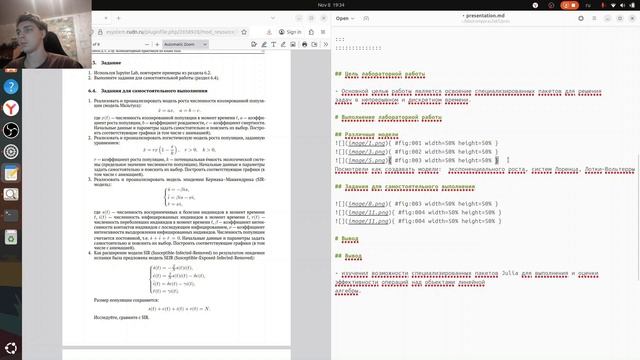Click the '## Цель лабораторной работы' heading
The image size is (640, 360).
point(380,74)
